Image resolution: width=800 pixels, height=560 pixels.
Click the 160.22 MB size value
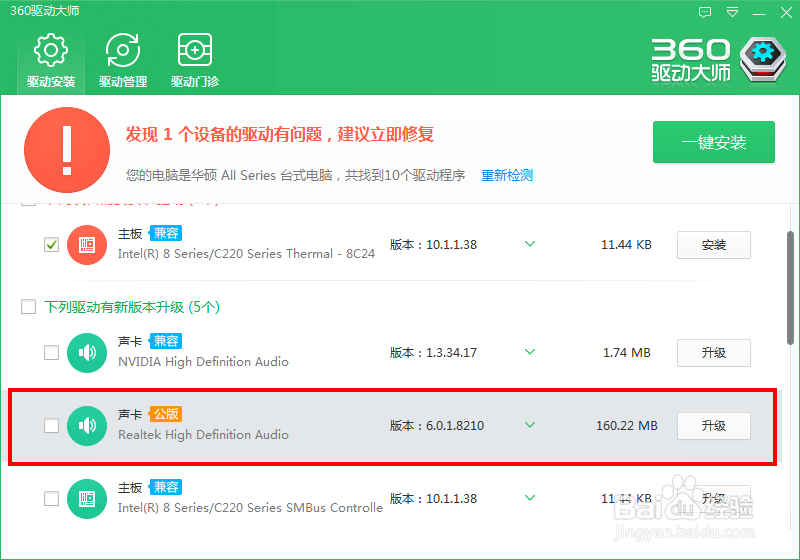click(x=627, y=425)
